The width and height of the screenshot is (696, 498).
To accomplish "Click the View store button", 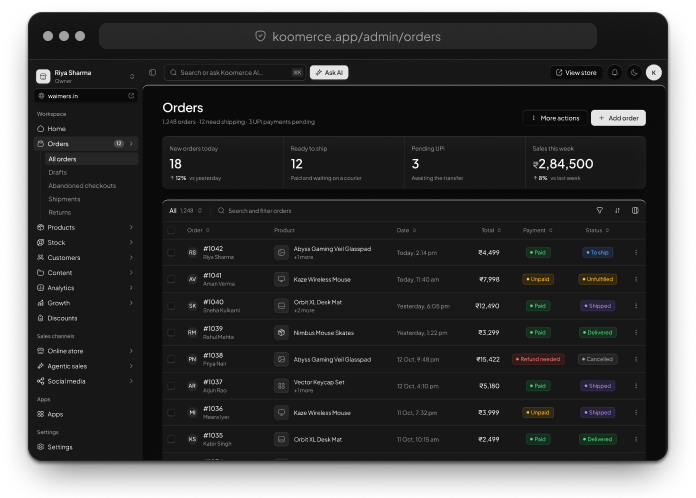I will [576, 72].
